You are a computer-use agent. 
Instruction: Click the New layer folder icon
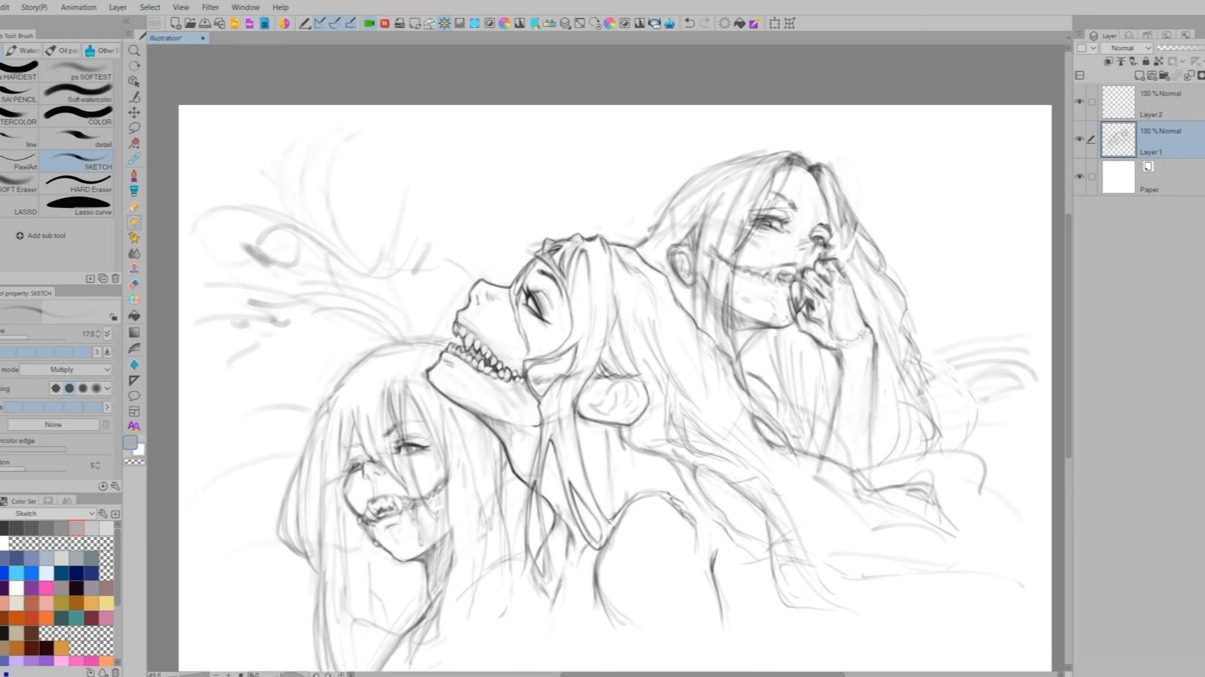(x=1164, y=76)
